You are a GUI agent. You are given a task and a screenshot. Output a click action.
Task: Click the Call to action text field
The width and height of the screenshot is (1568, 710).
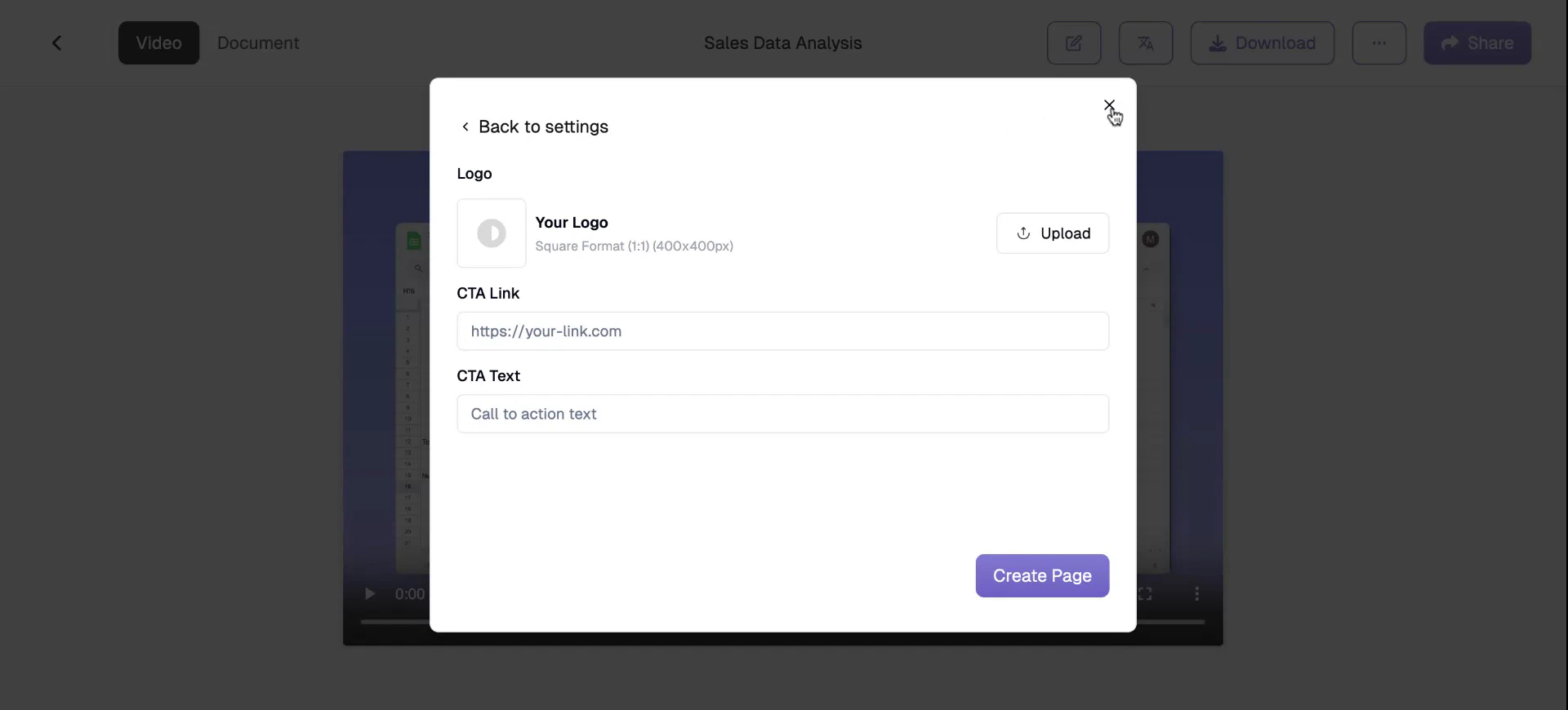pyautogui.click(x=782, y=414)
